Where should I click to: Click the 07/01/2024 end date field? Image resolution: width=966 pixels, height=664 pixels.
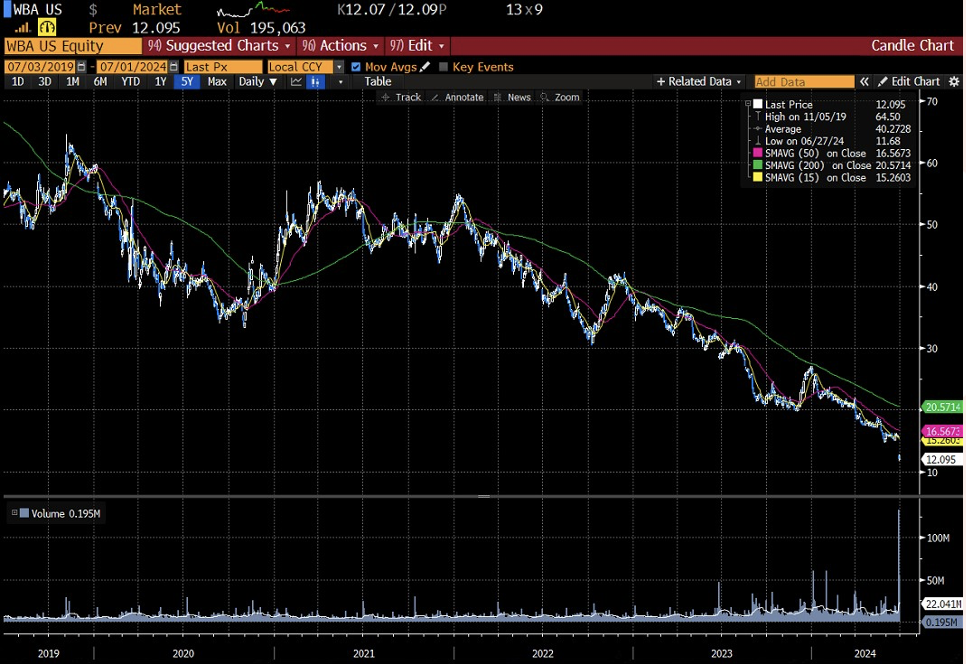(x=132, y=67)
